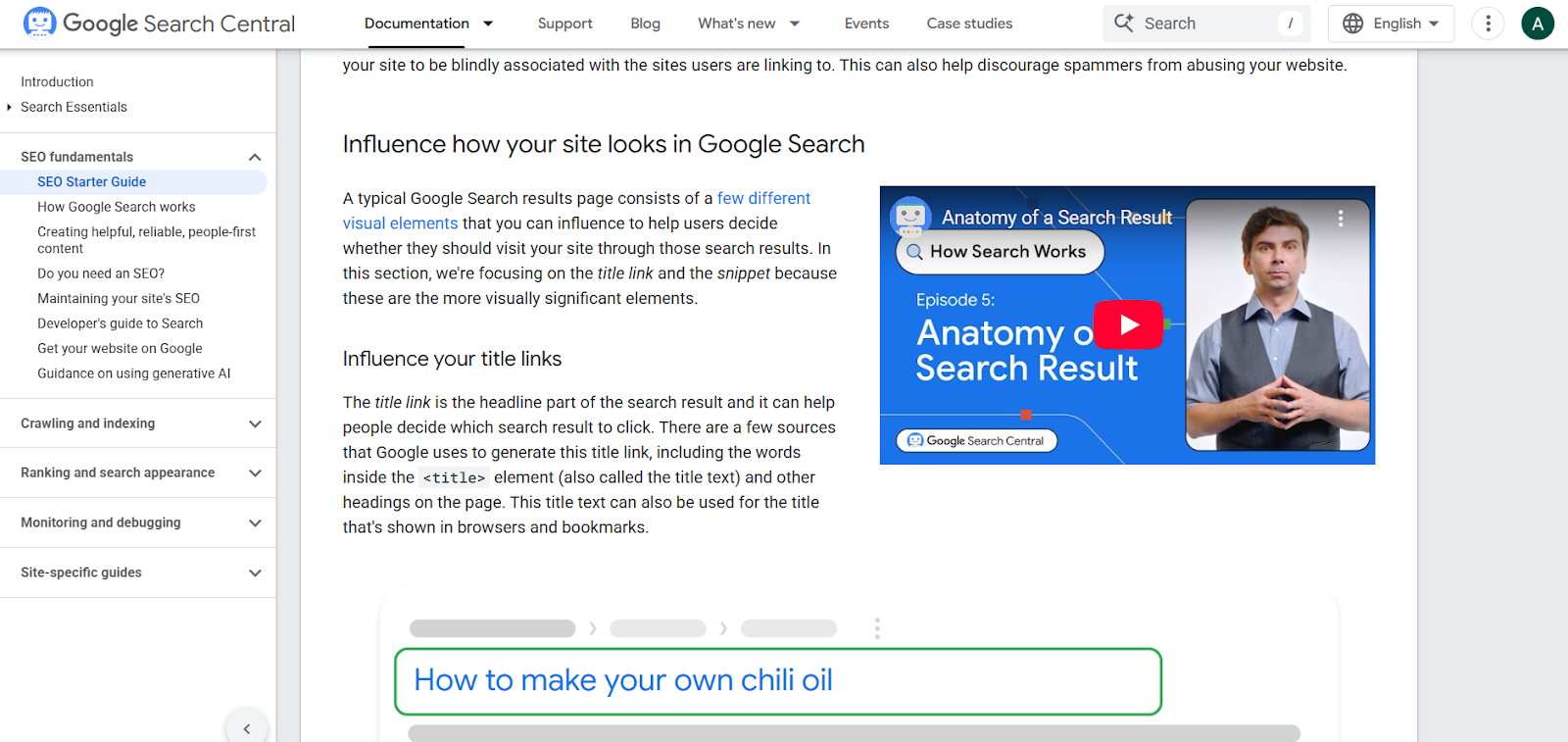Open Do you need an SEO?
This screenshot has height=742, width=1568.
100,273
